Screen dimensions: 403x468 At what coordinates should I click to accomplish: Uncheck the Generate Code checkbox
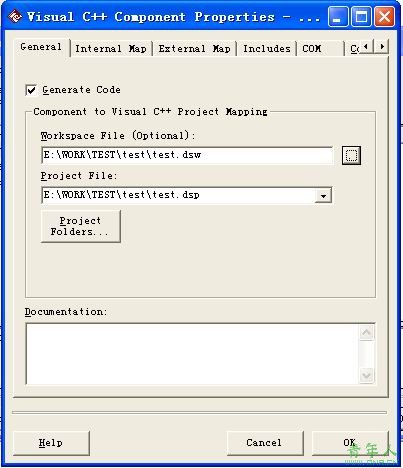click(31, 90)
